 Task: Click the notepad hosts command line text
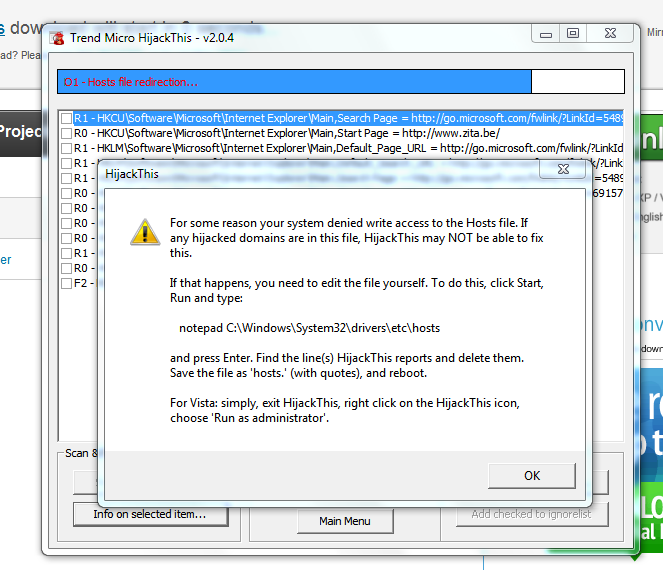[310, 328]
